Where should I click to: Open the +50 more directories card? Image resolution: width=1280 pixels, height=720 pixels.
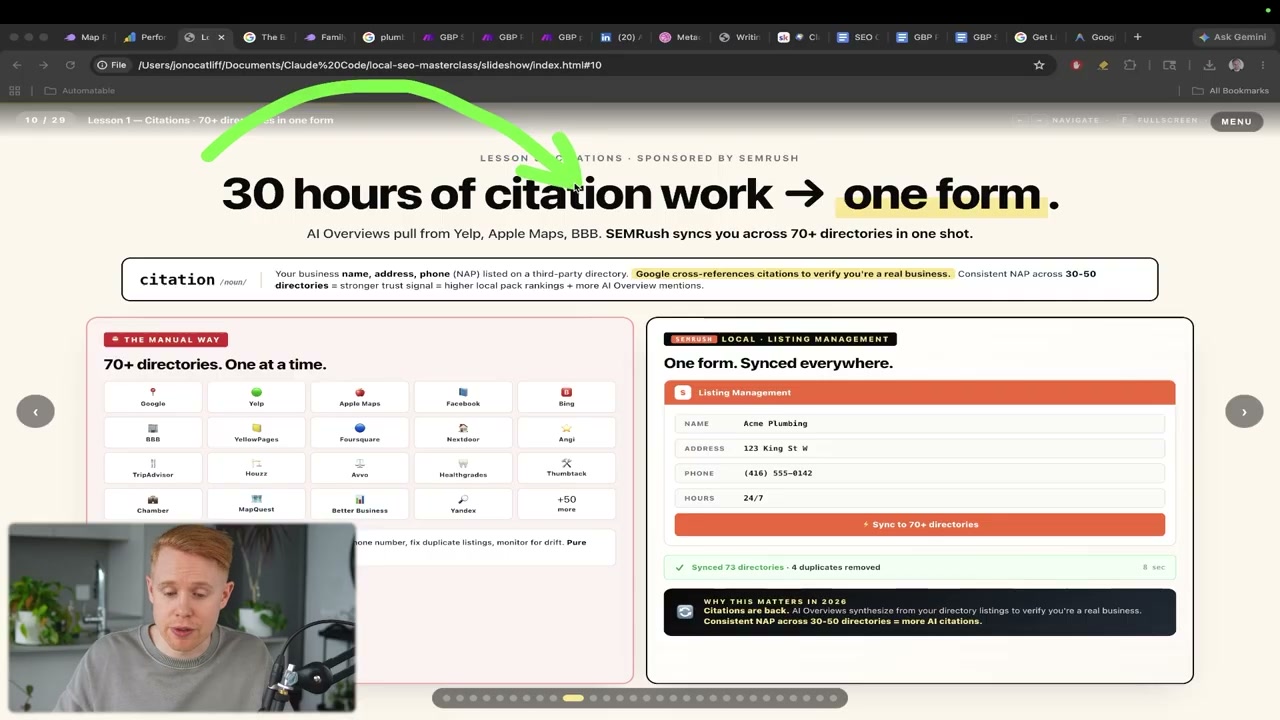[x=566, y=503]
